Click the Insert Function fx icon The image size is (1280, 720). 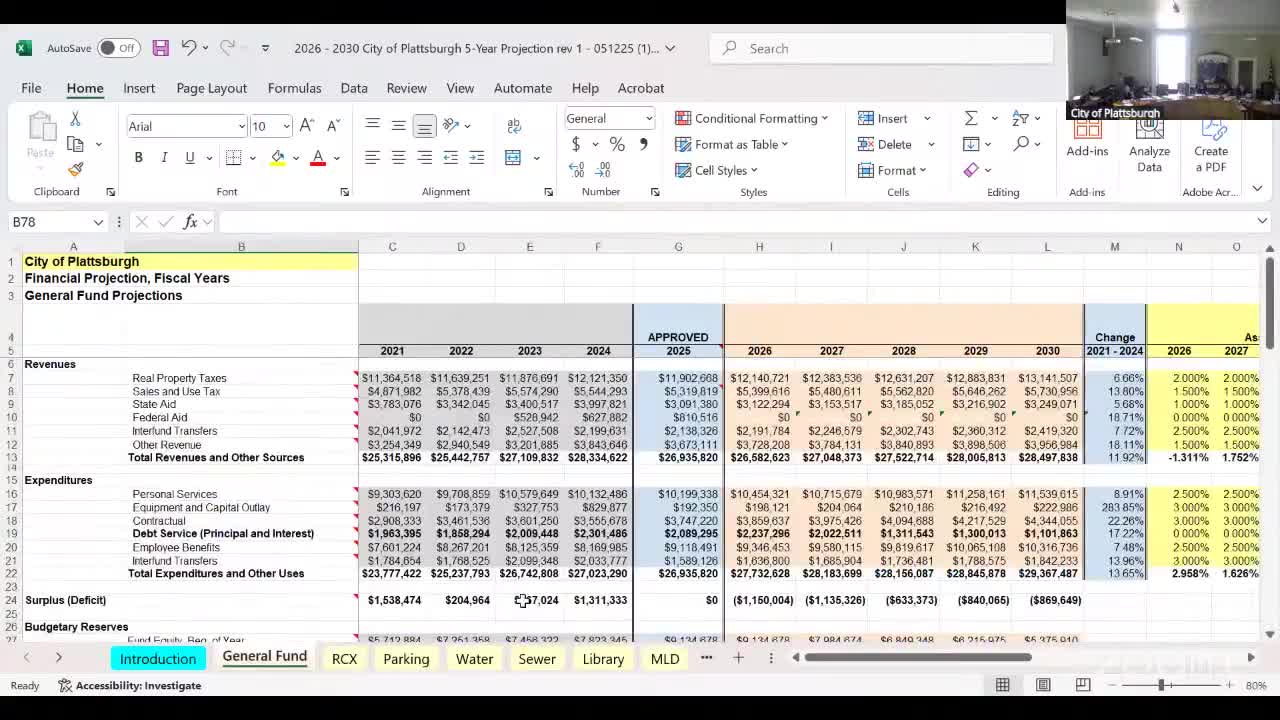pyautogui.click(x=190, y=222)
